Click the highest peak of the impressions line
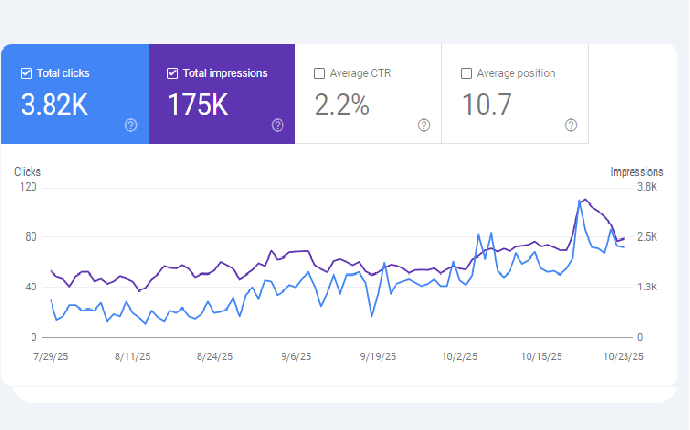The width and height of the screenshot is (690, 430). click(584, 200)
